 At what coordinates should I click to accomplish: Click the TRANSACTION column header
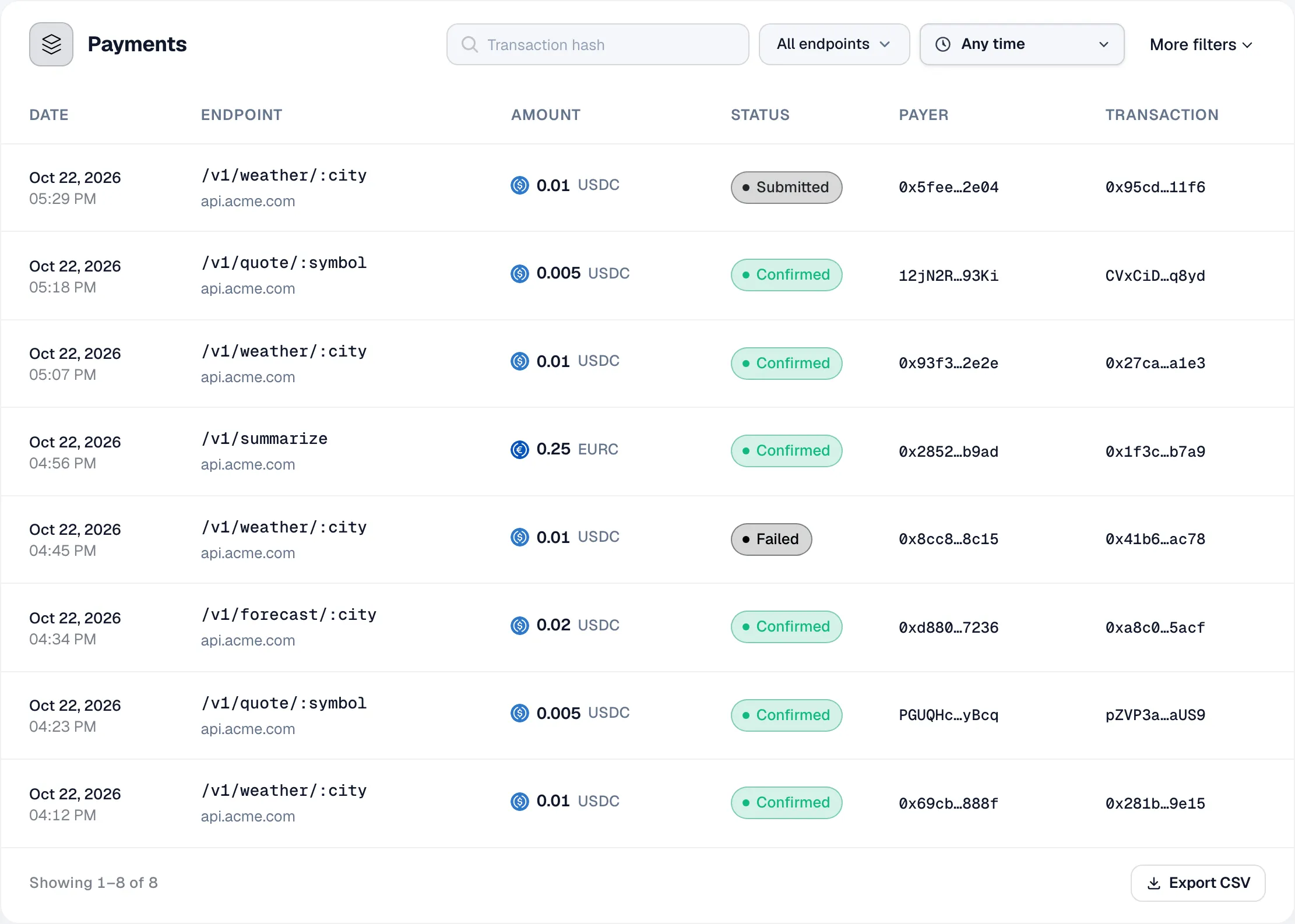coord(1162,115)
